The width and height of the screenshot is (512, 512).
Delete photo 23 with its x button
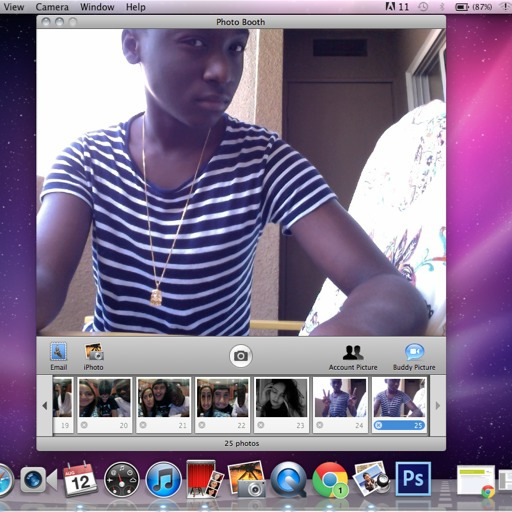(x=261, y=425)
